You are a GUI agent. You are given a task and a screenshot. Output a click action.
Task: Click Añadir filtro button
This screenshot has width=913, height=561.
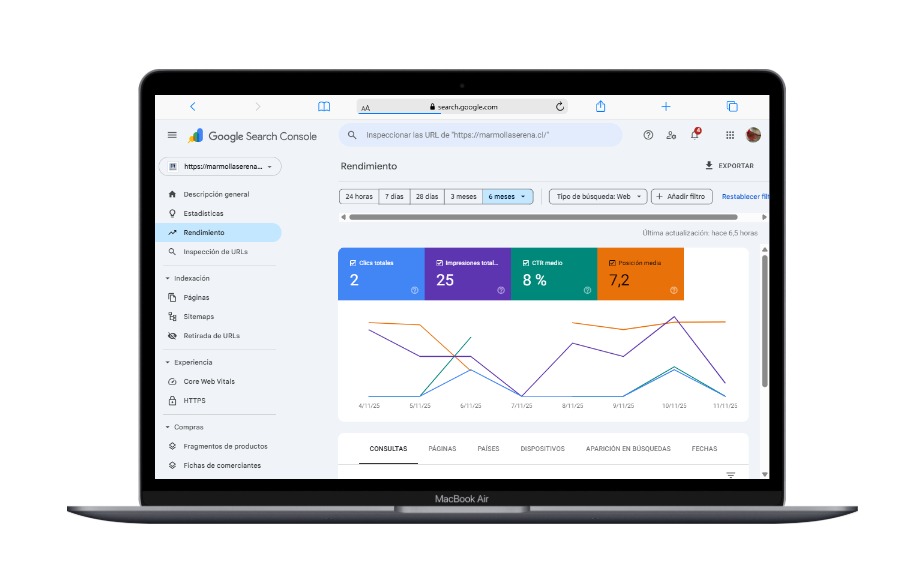coord(681,197)
